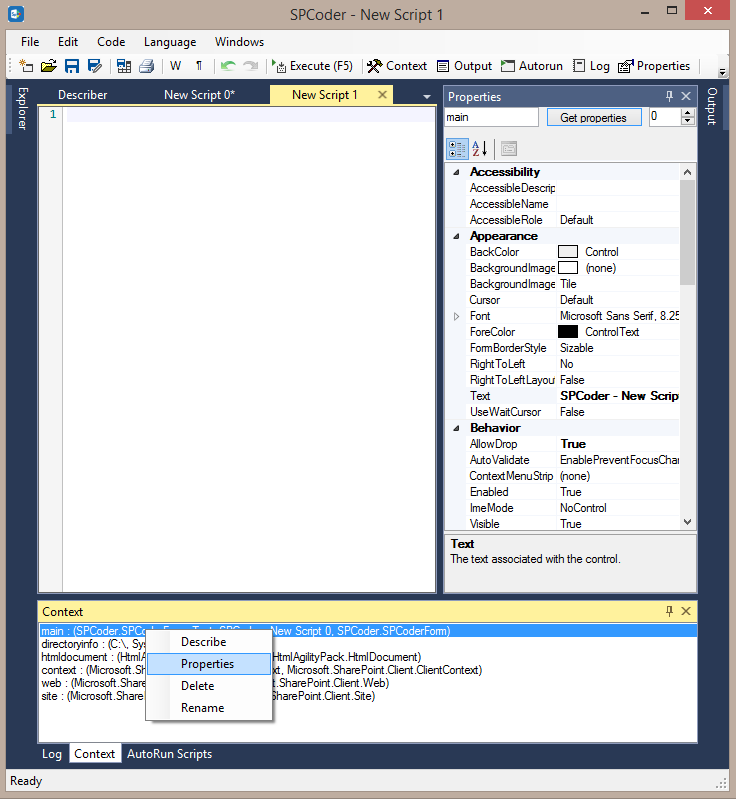The width and height of the screenshot is (736, 799).
Task: Pin the Context panel
Action: coord(669,611)
